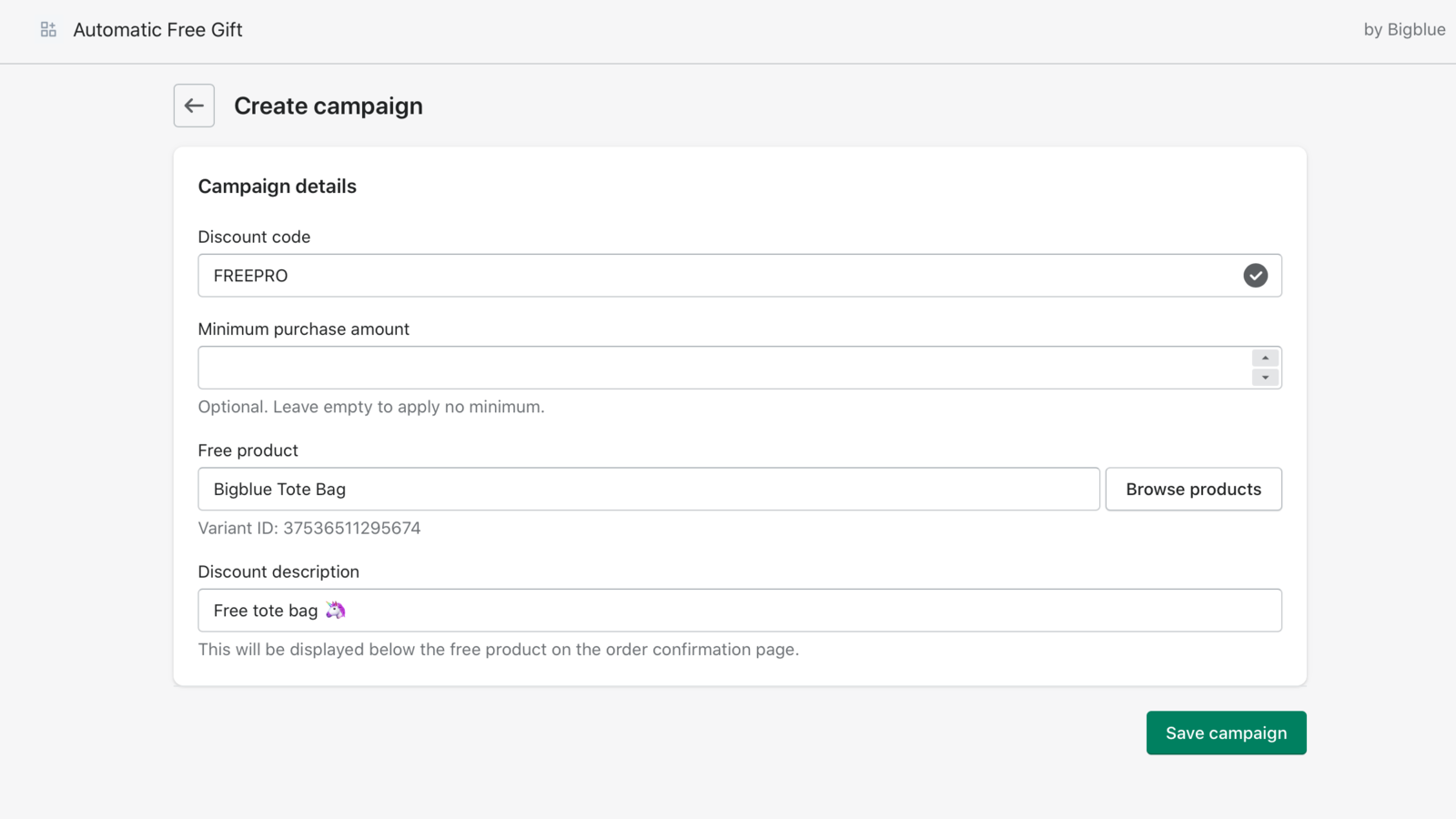Click the Discount code label

coord(254,237)
